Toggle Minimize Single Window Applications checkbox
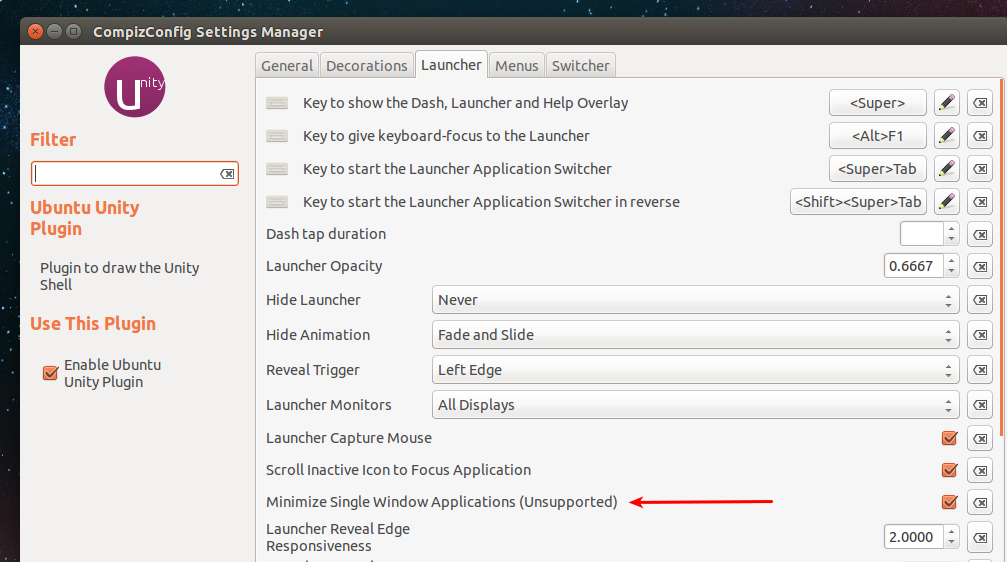 point(949,502)
